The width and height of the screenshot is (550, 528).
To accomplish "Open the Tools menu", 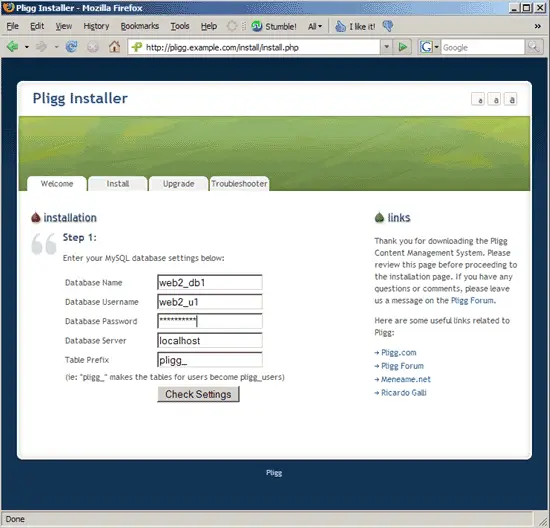I will tap(180, 26).
